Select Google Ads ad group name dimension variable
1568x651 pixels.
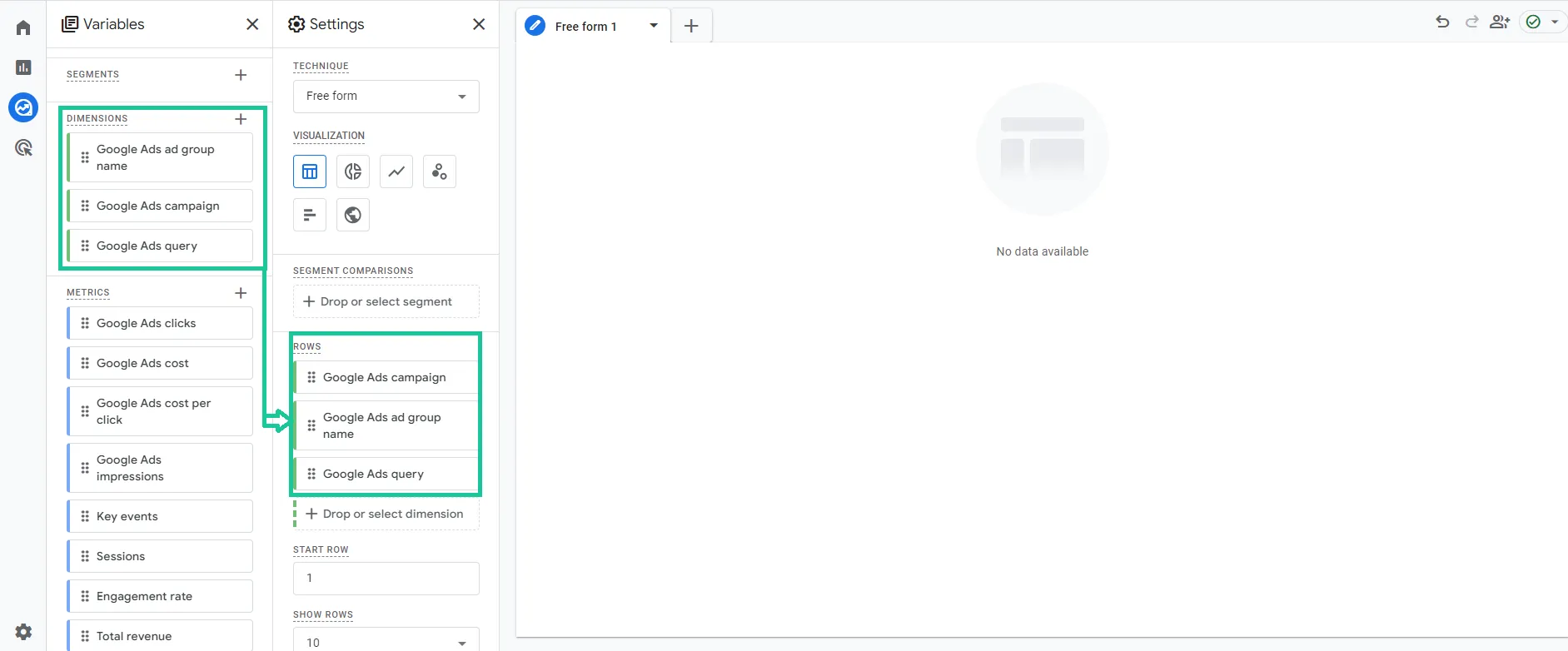(x=160, y=157)
